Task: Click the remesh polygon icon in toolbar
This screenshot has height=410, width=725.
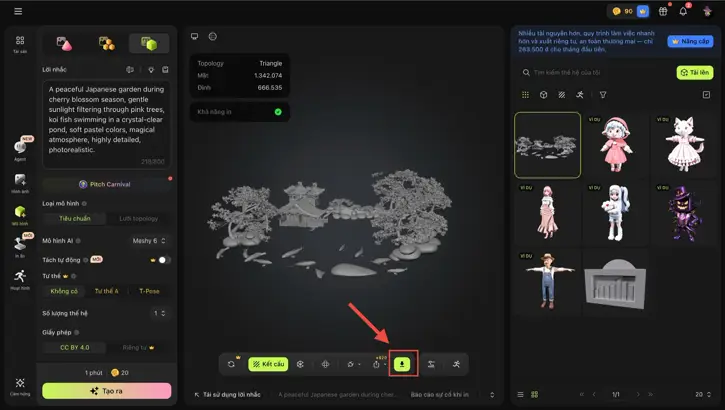Action: (x=300, y=364)
